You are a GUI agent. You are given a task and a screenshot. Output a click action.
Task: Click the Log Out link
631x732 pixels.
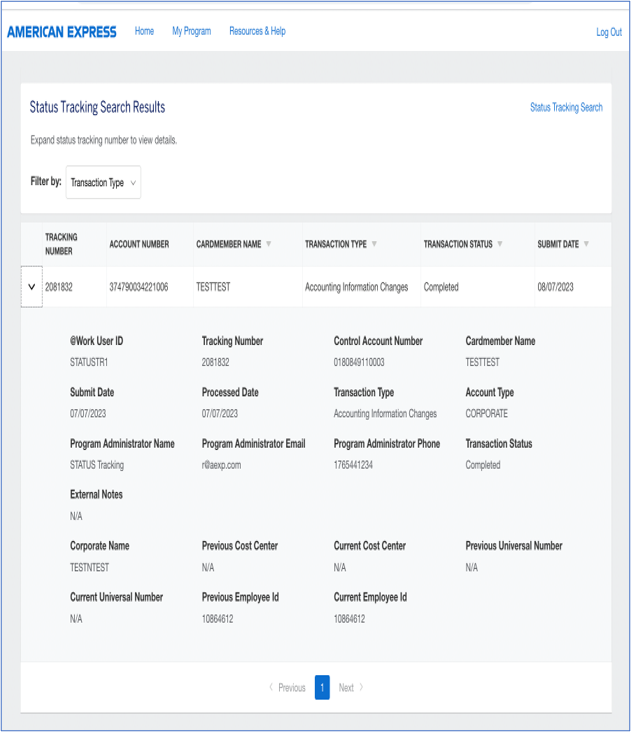point(608,33)
